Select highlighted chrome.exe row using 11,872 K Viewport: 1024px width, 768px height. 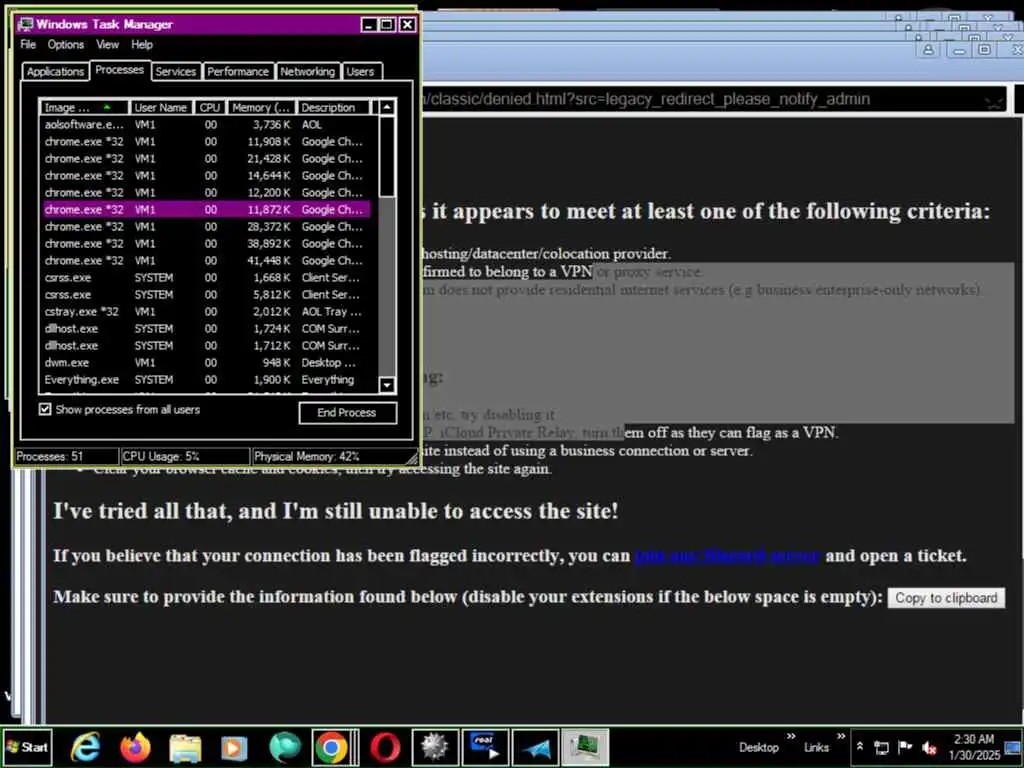[206, 210]
